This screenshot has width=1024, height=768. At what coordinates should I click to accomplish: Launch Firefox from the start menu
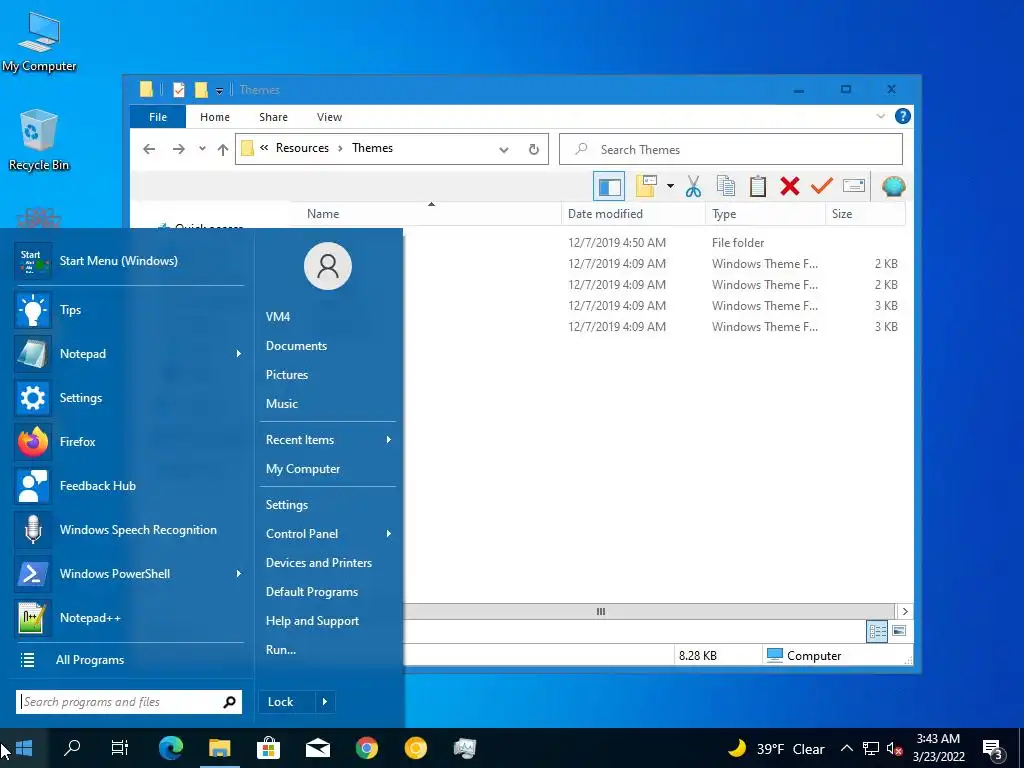click(33, 442)
